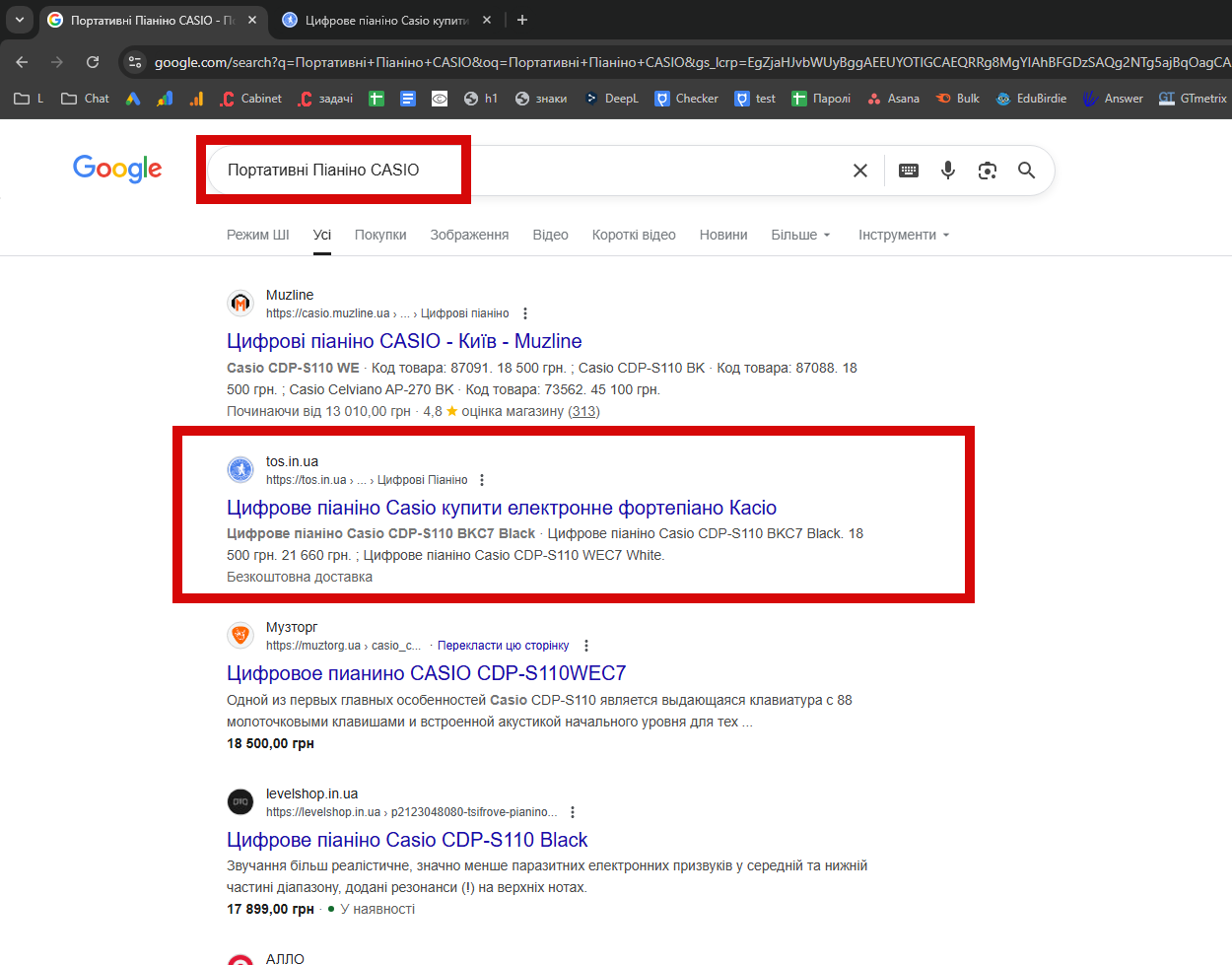This screenshot has height=965, width=1232.
Task: Open the Checker bookmark
Action: pos(687,99)
